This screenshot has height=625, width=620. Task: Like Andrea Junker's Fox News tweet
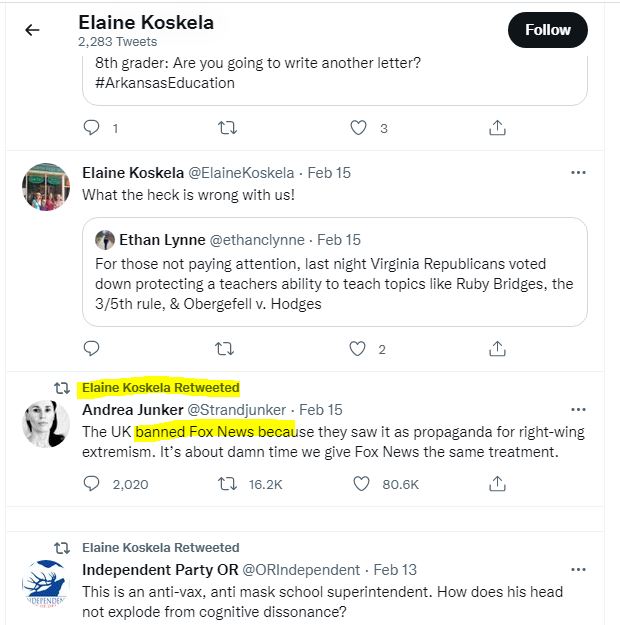361,484
